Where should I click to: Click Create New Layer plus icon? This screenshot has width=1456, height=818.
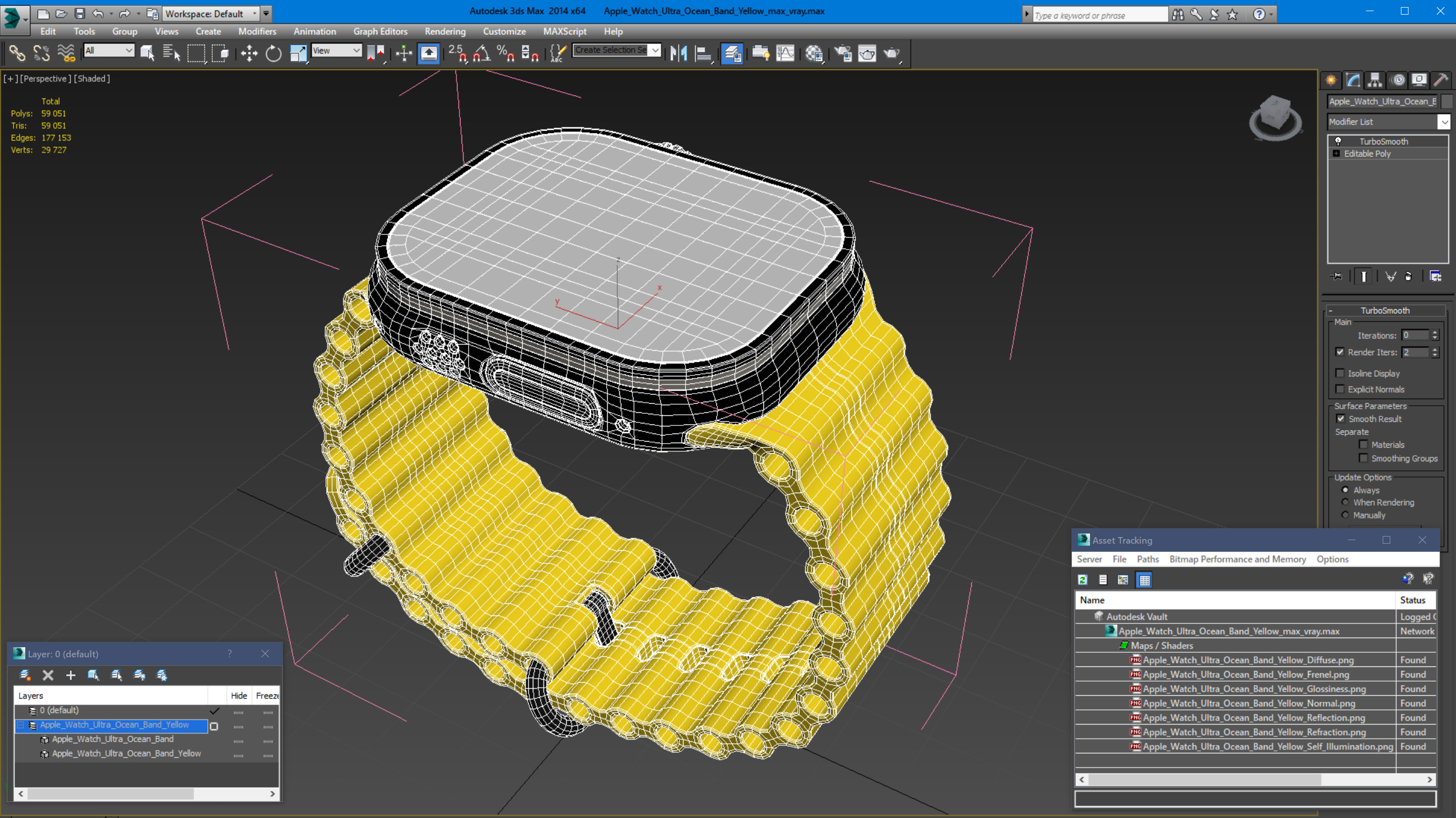[x=71, y=675]
